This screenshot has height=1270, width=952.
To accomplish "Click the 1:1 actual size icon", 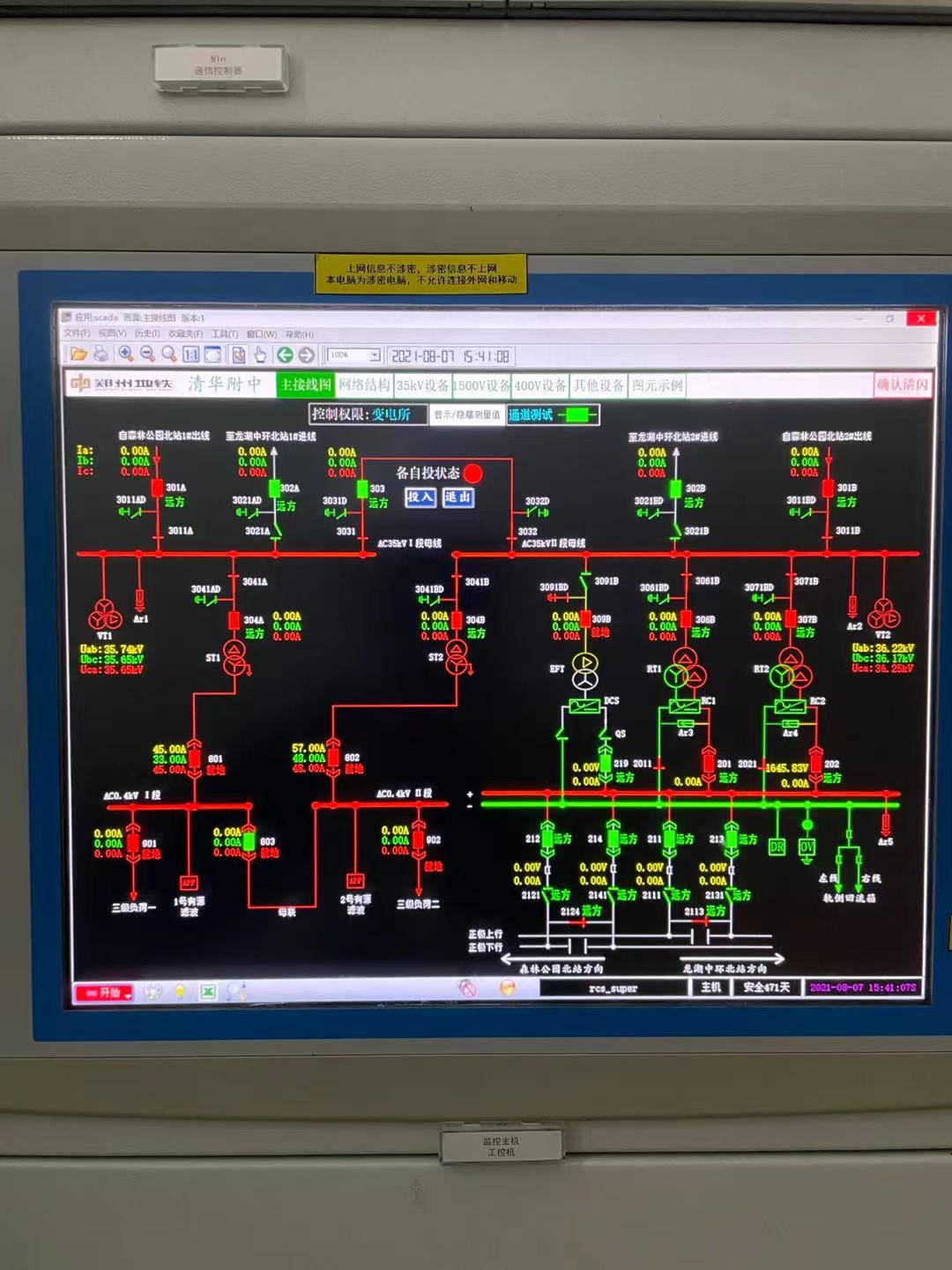I will [x=190, y=355].
